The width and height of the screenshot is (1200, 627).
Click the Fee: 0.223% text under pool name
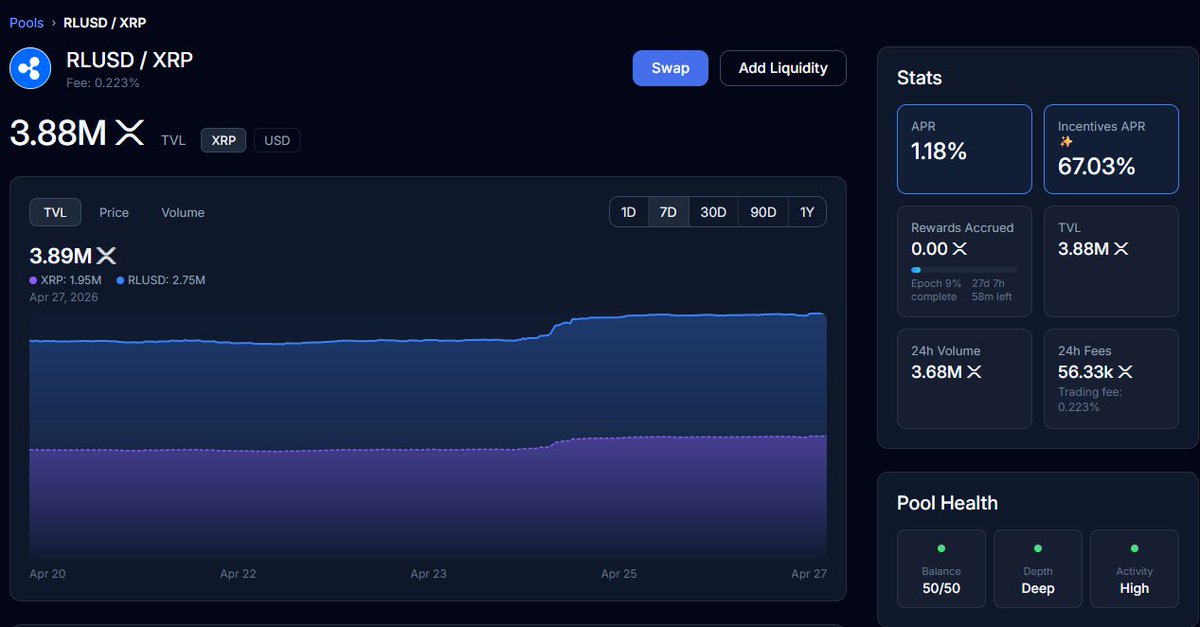[x=103, y=83]
